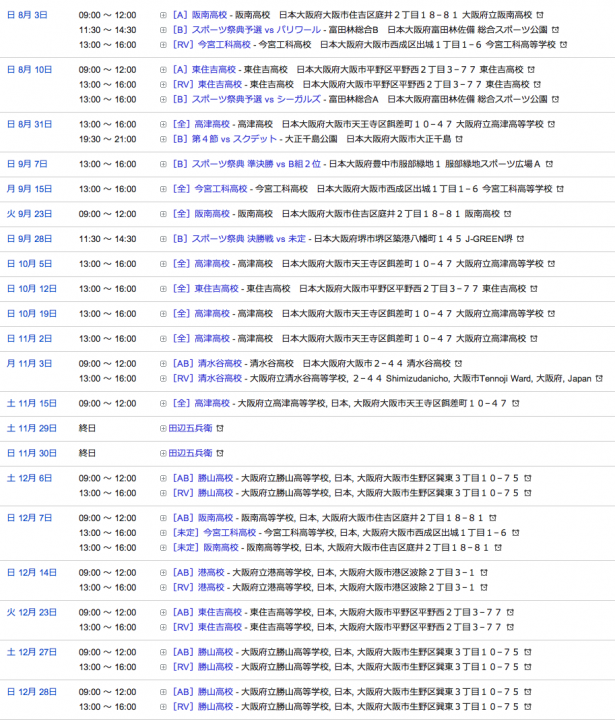Open map icon for 8月3日 [A] 阪南高校 event

pyautogui.click(x=540, y=15)
